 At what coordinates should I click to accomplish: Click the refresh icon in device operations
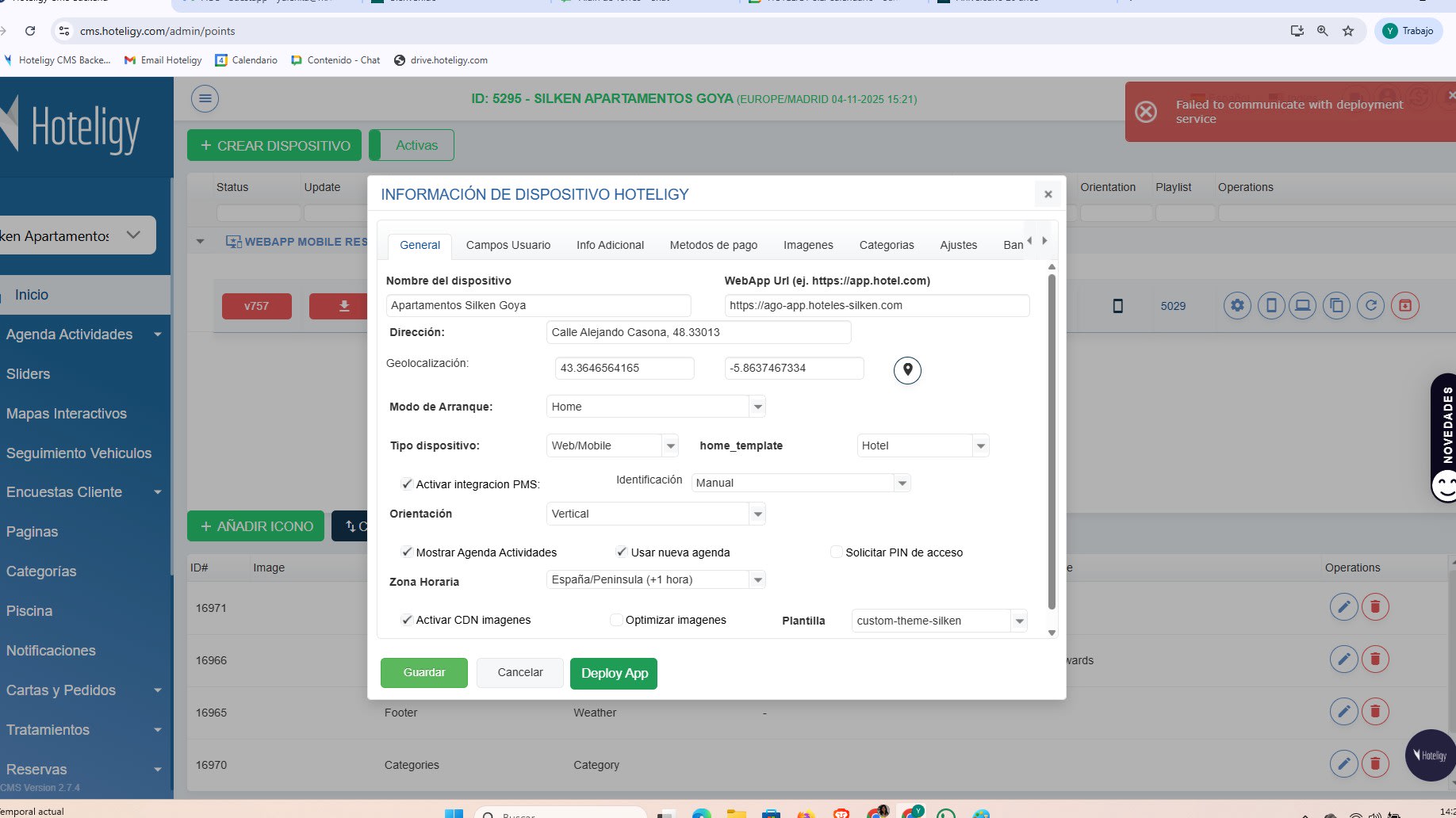1370,306
